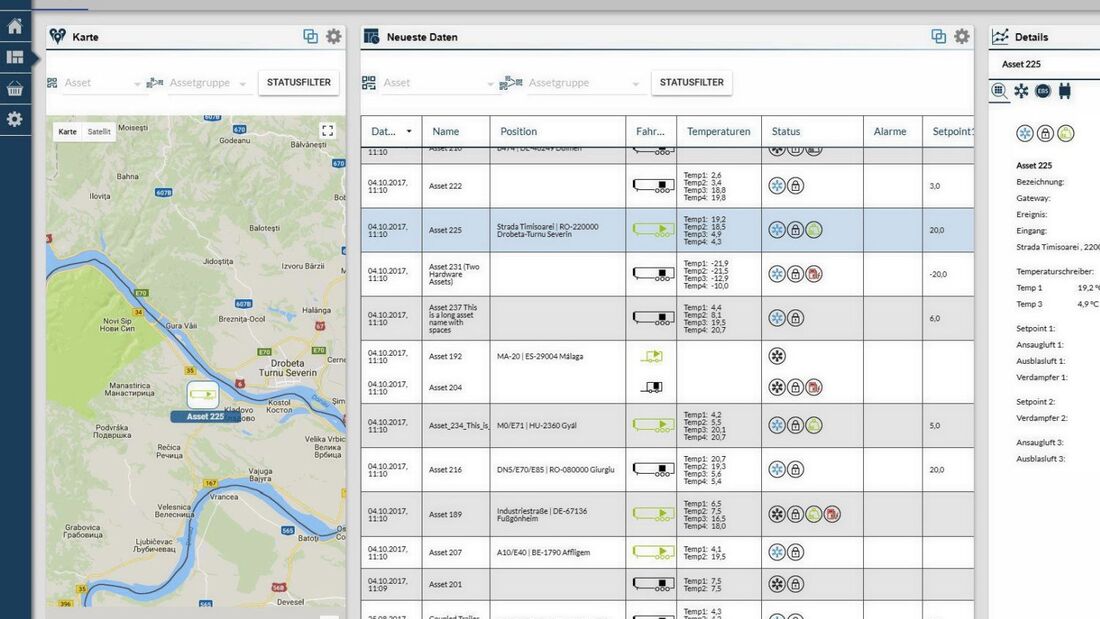Click STATUSFILTER button in Karte panel

(299, 82)
